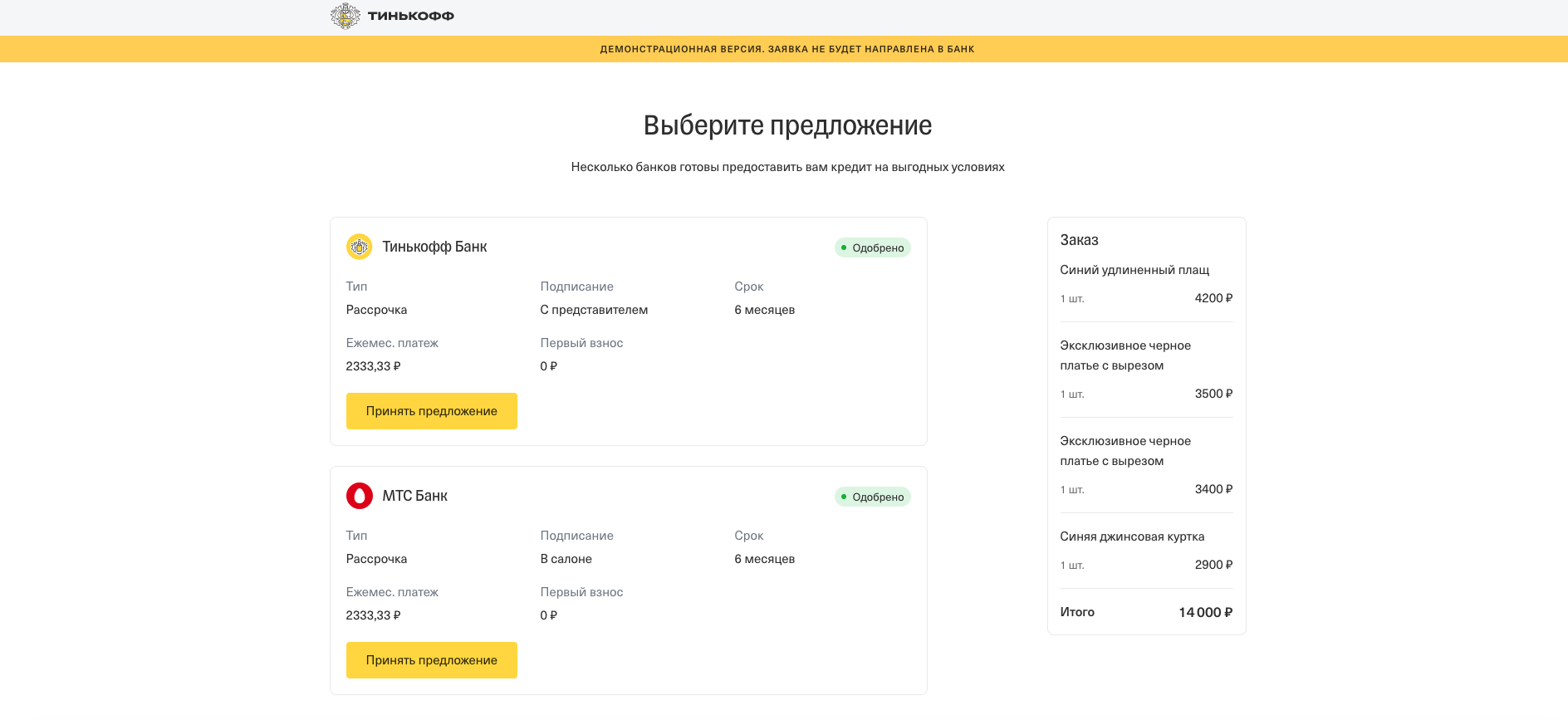Viewport: 1568px width, 720px height.
Task: Click the black dress item priced 3400 ₽
Action: 1125,451
